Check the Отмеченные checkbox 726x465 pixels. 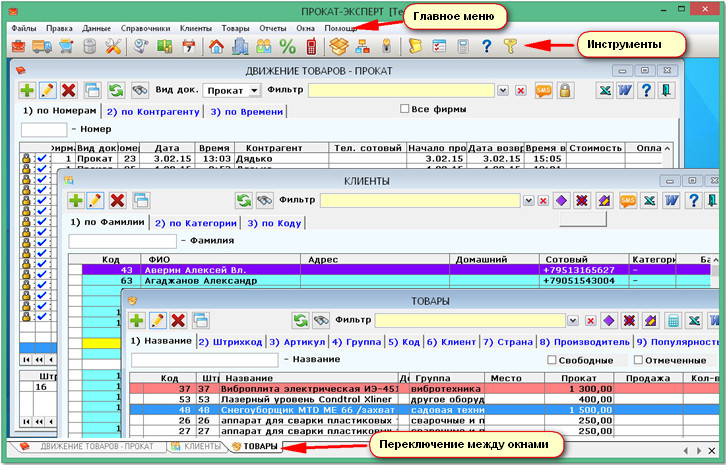[638, 360]
